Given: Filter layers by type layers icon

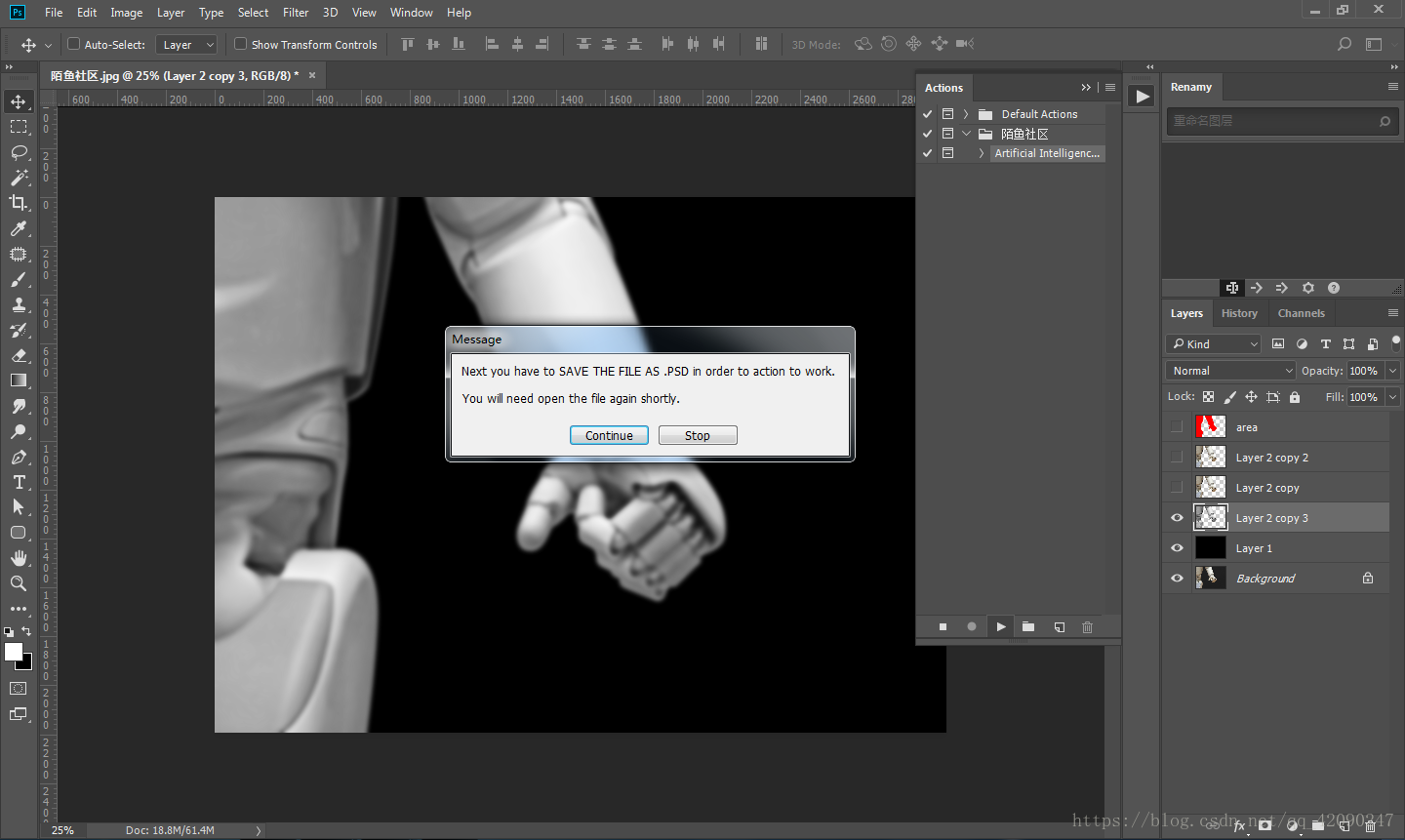Looking at the screenshot, I should pyautogui.click(x=1325, y=344).
